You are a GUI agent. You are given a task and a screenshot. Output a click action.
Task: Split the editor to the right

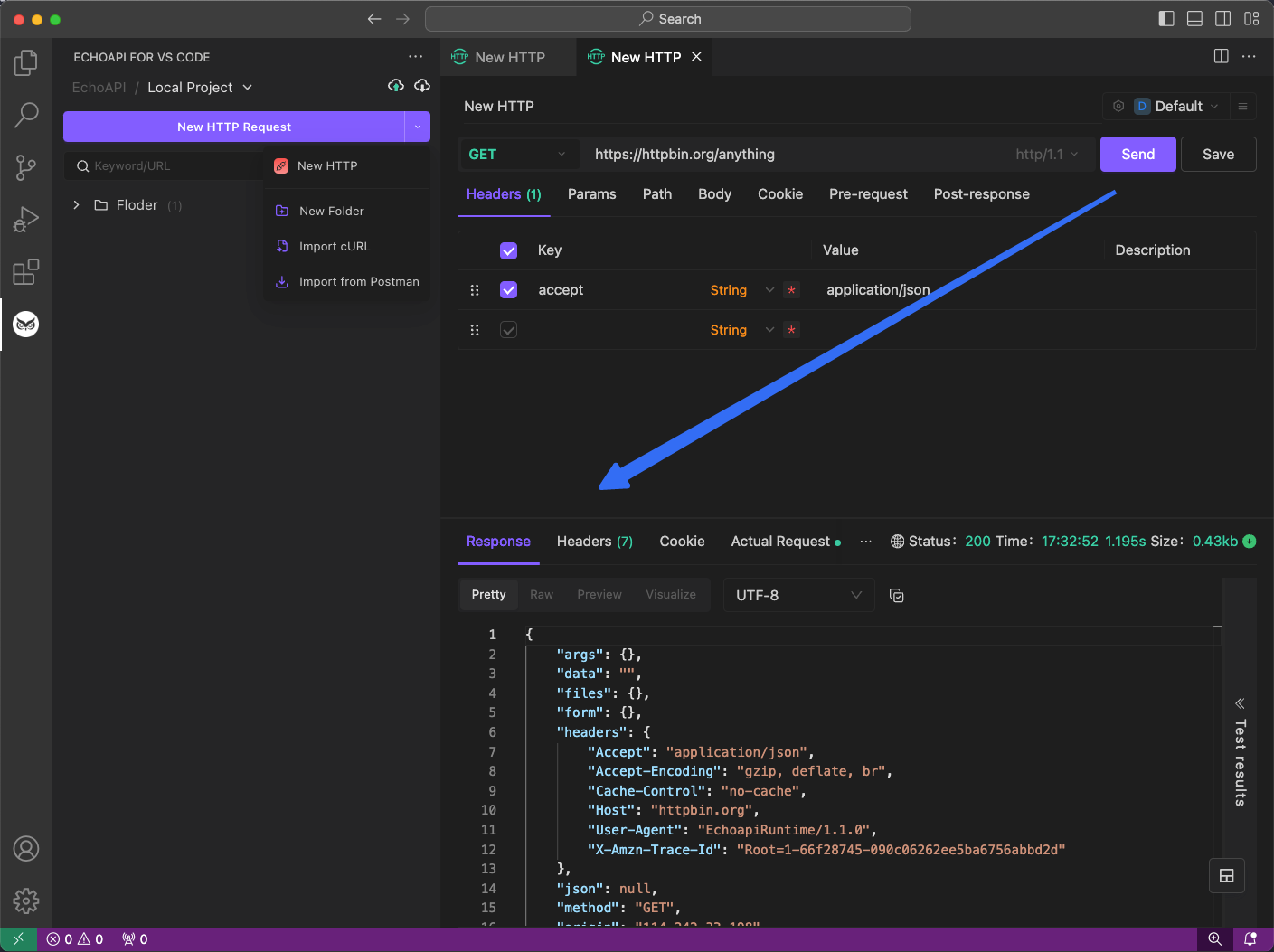(x=1221, y=56)
